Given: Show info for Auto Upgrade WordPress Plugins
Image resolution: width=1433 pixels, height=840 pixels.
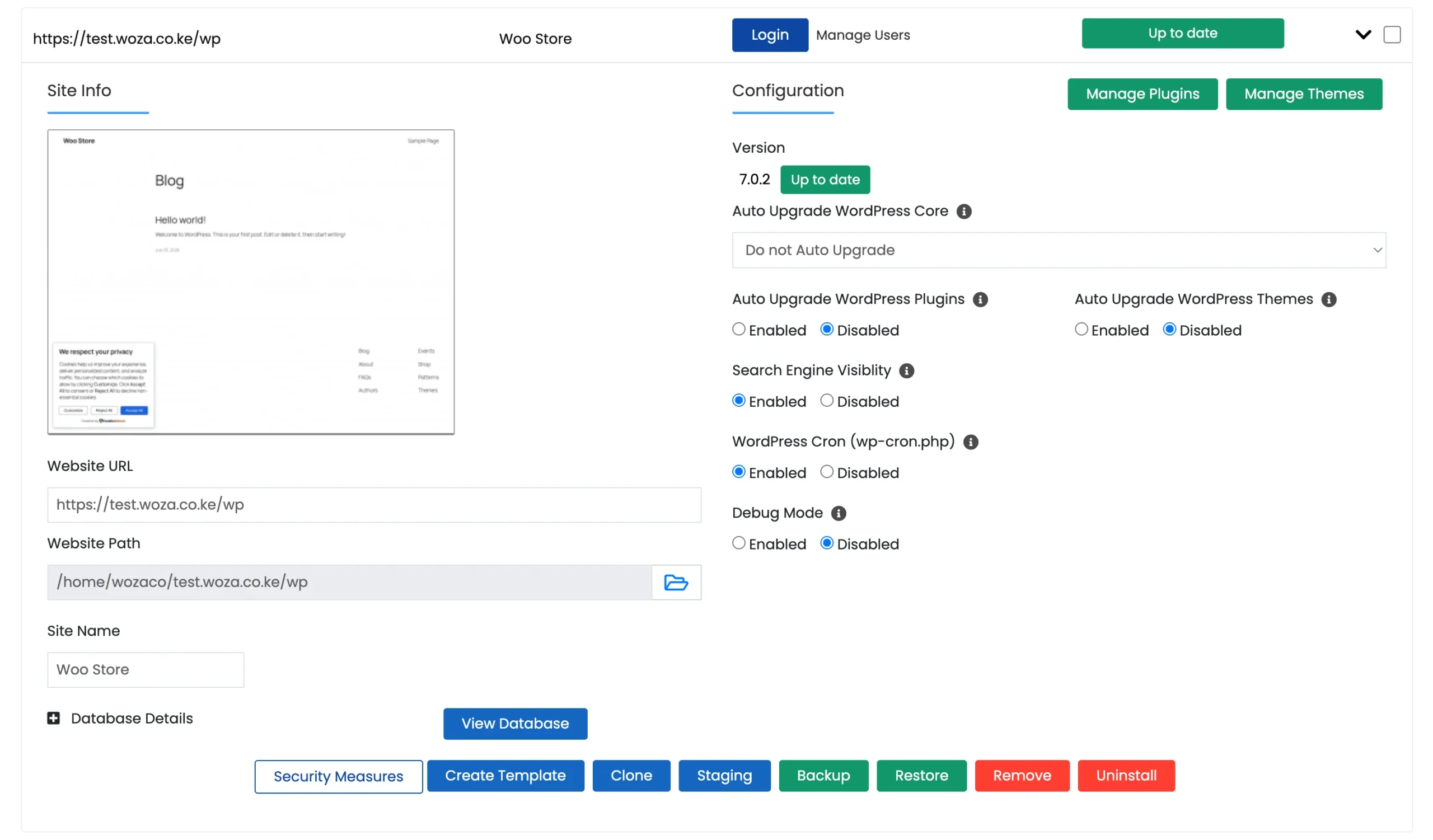Looking at the screenshot, I should (x=980, y=299).
